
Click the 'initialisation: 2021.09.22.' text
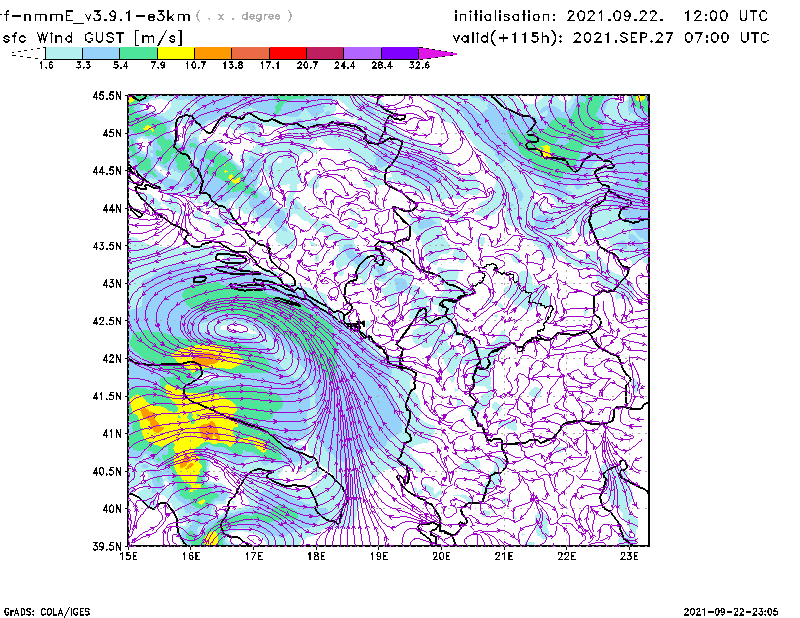(x=559, y=16)
